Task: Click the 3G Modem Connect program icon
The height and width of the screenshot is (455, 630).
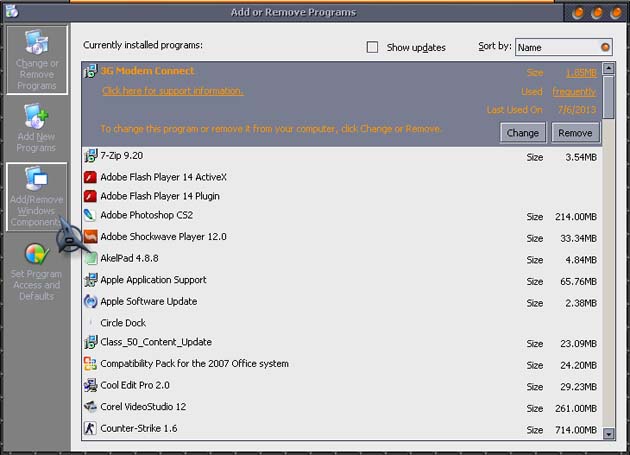Action: pyautogui.click(x=90, y=72)
